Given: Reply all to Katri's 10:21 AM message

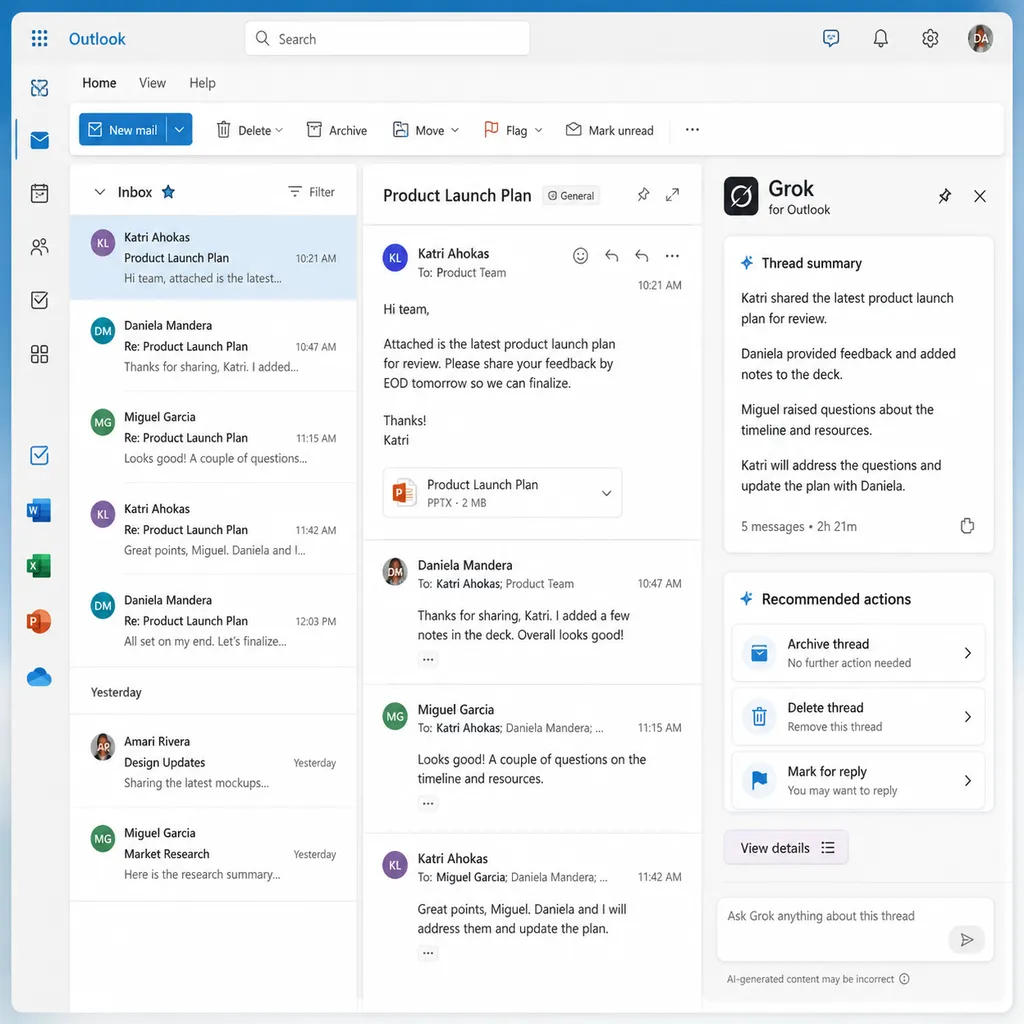Looking at the screenshot, I should pos(641,256).
